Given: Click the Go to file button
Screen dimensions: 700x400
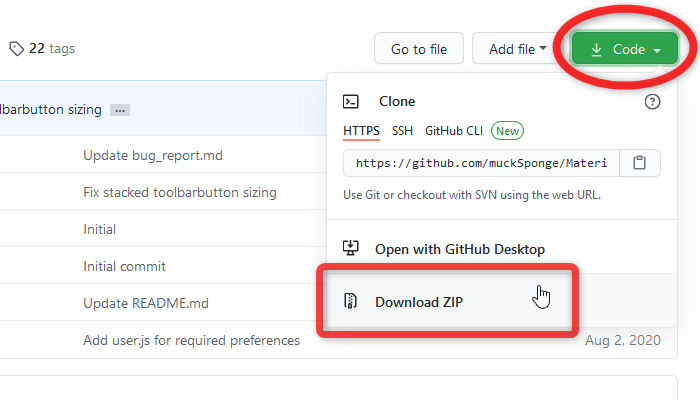Looking at the screenshot, I should point(419,49).
